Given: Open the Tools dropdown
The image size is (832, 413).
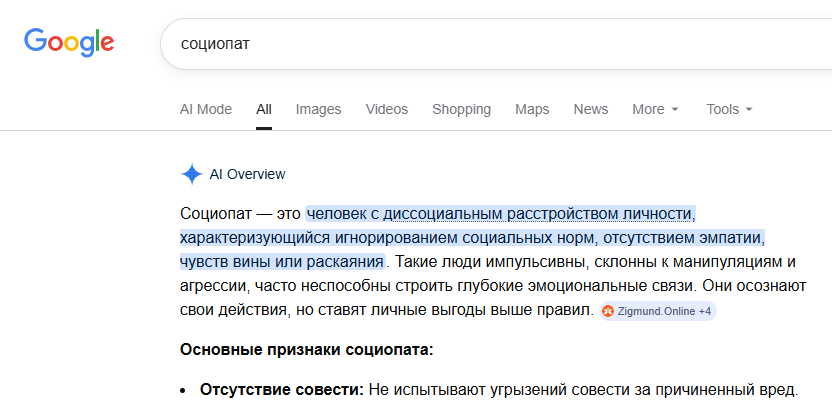Looking at the screenshot, I should [729, 109].
